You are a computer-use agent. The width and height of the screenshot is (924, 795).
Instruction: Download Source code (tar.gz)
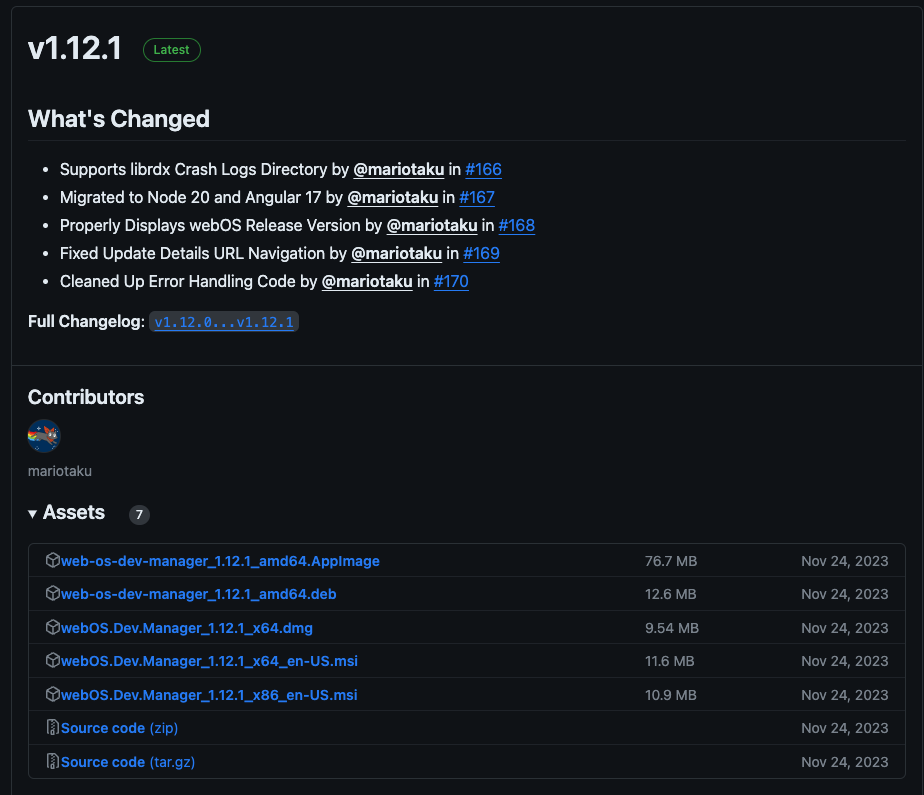[128, 762]
